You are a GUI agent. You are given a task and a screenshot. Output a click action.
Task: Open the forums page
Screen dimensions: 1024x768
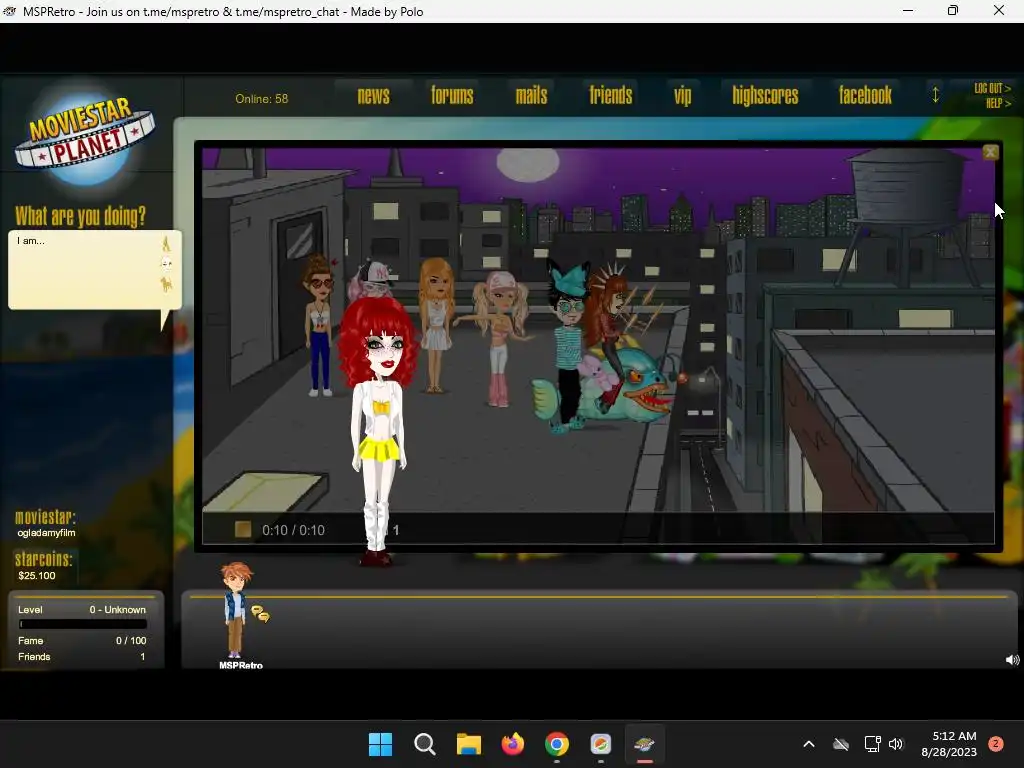click(452, 96)
